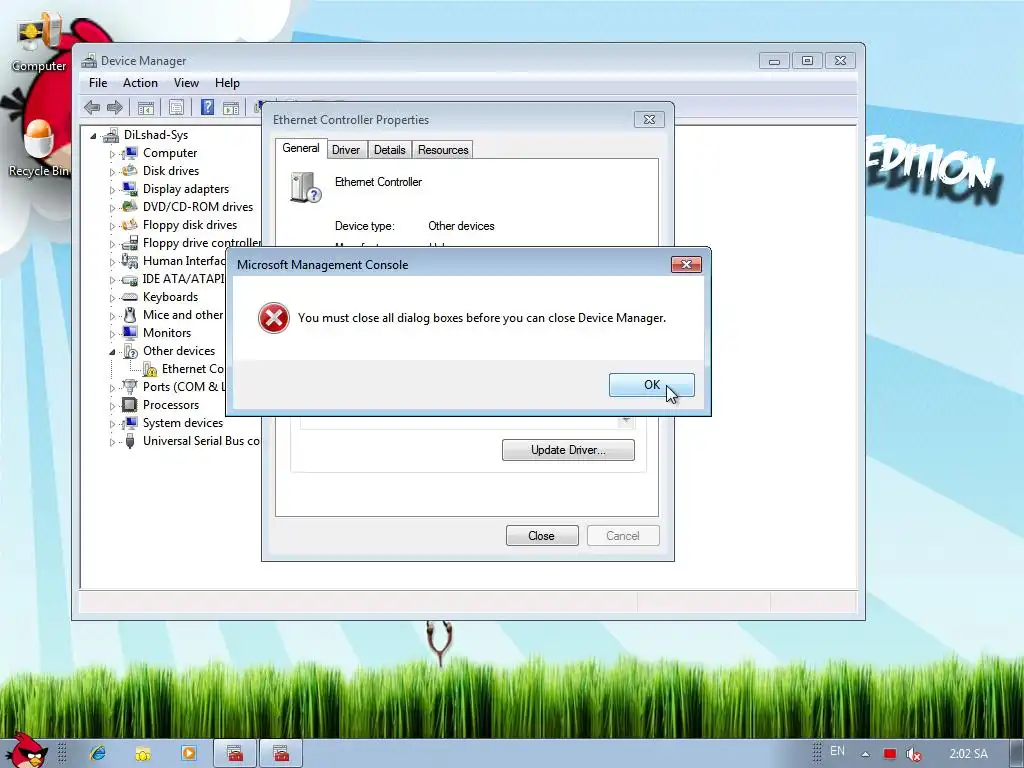Expand the Disk drives node
This screenshot has width=1024, height=768.
point(112,172)
